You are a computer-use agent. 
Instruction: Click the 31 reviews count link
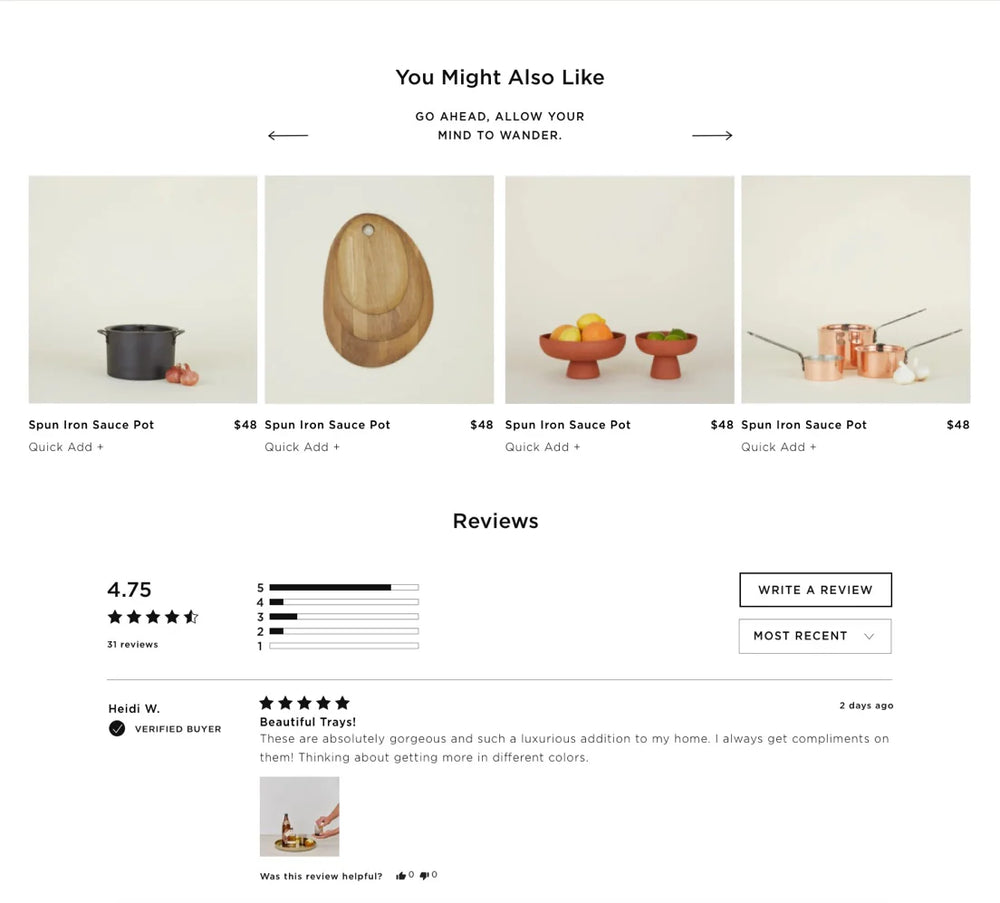(x=132, y=645)
